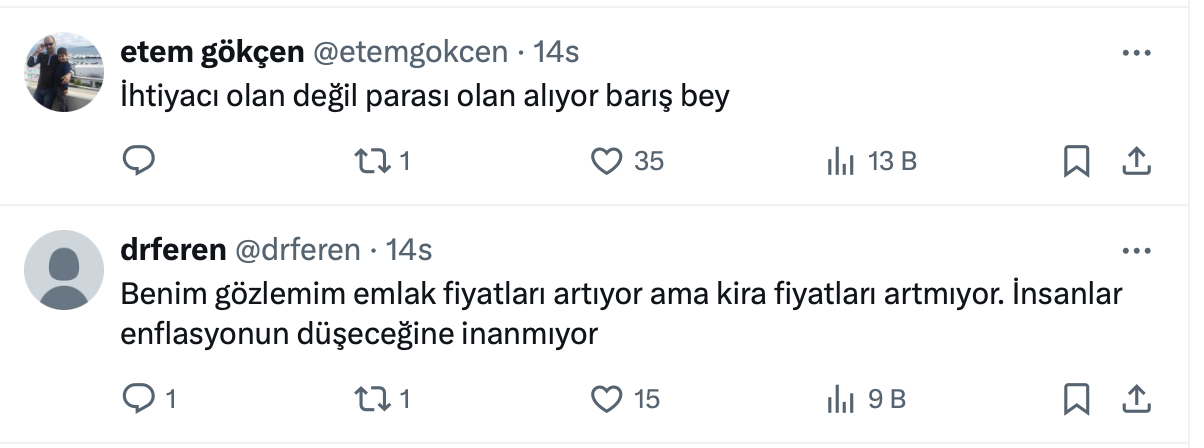Share drferen's tweet
The height and width of the screenshot is (448, 1204).
1136,399
